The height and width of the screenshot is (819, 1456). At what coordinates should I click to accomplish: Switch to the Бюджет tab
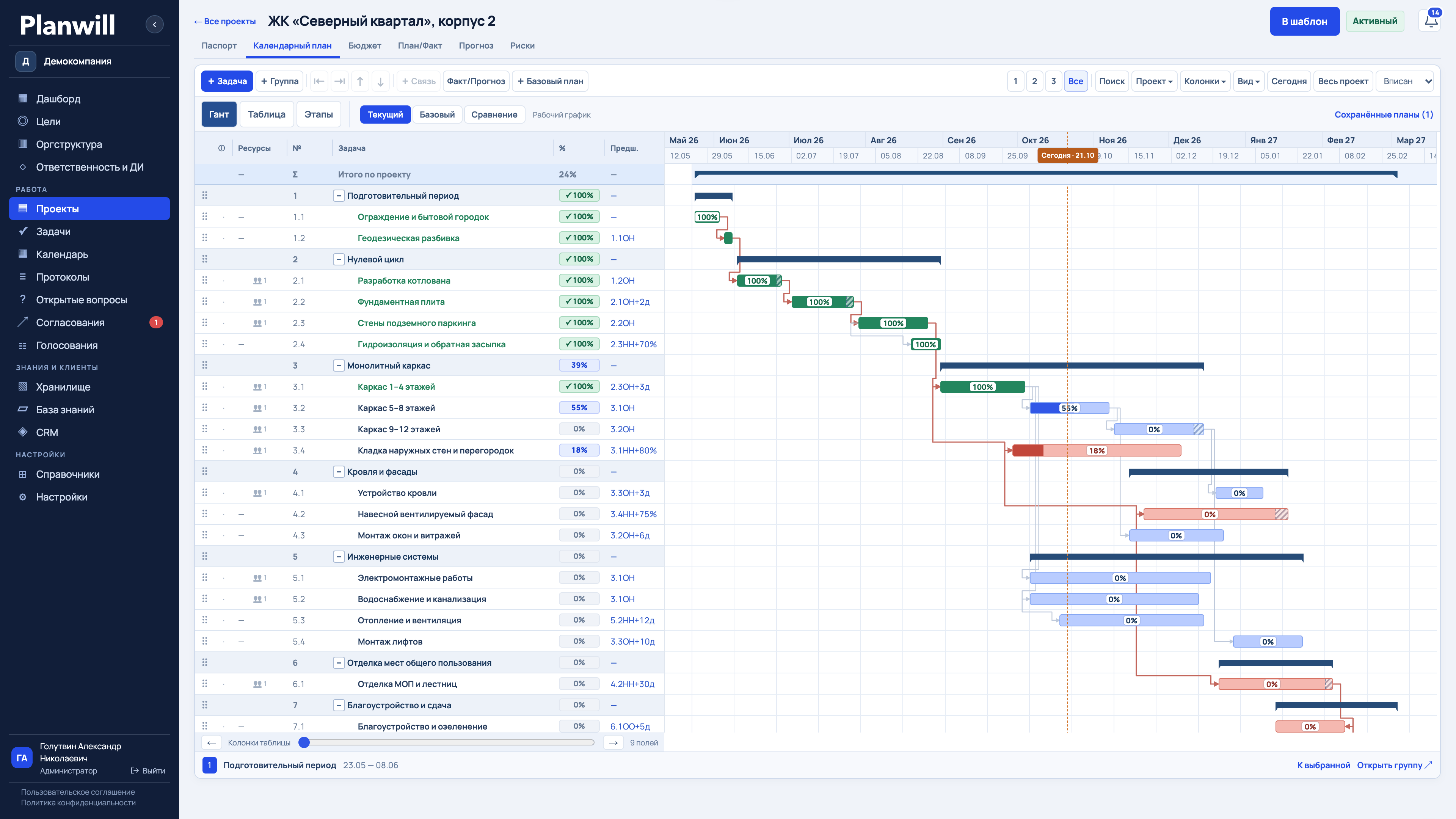364,45
